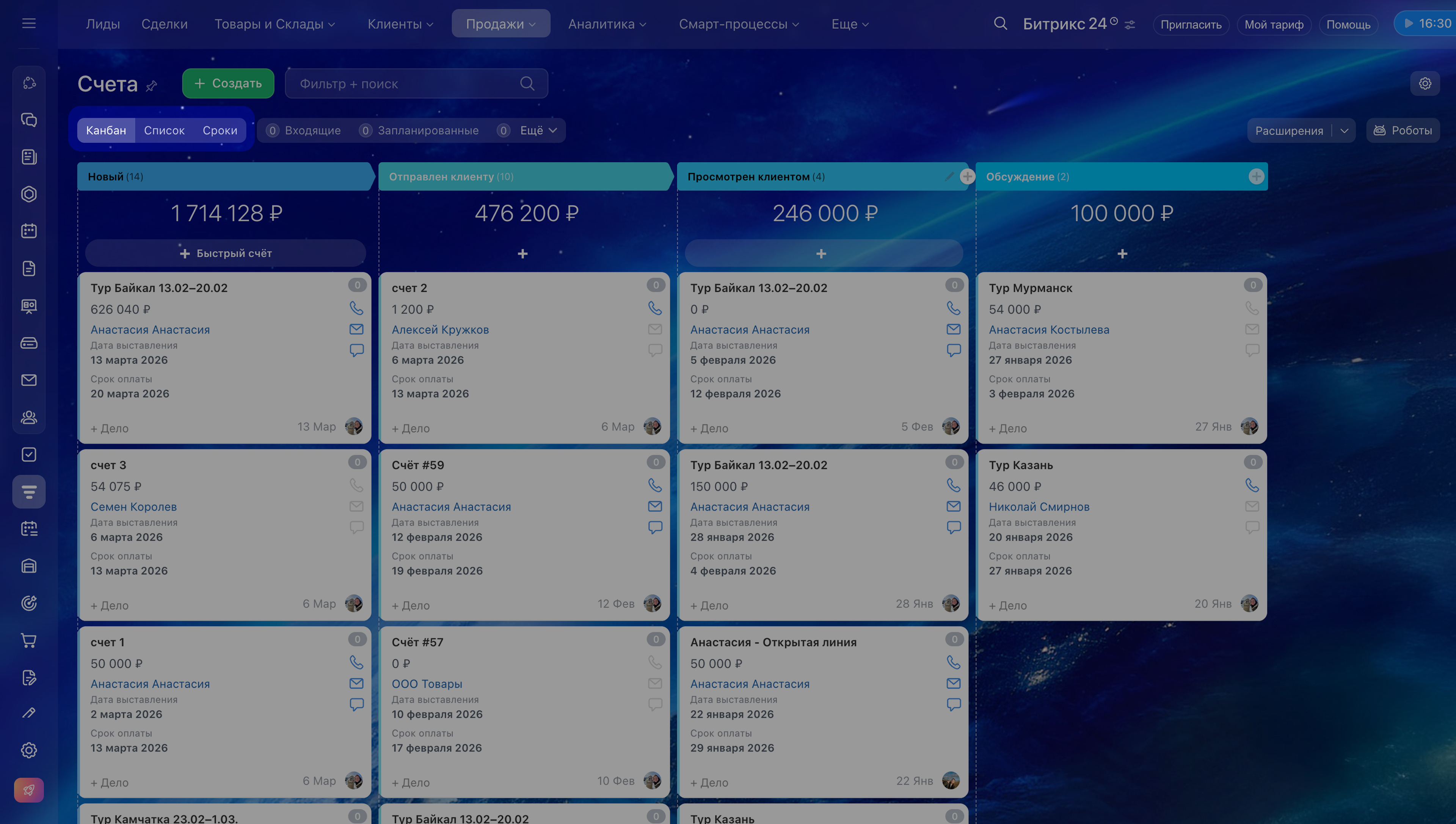Click the shopping cart sidebar icon
The height and width of the screenshot is (824, 1456).
pyautogui.click(x=29, y=640)
